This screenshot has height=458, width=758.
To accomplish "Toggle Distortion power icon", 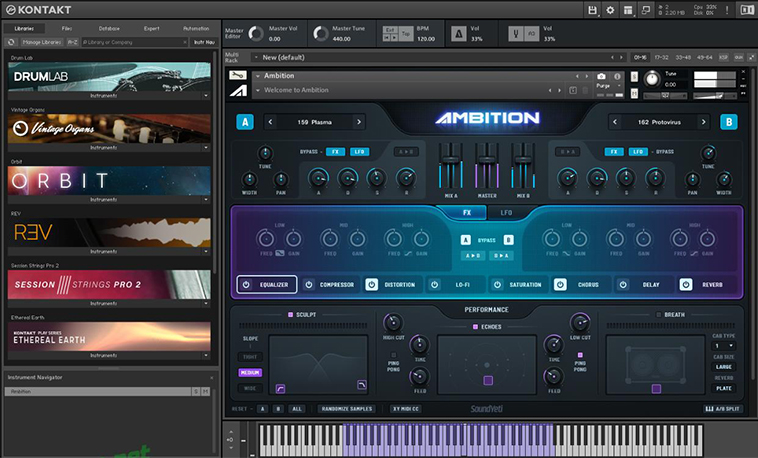I will pos(371,284).
